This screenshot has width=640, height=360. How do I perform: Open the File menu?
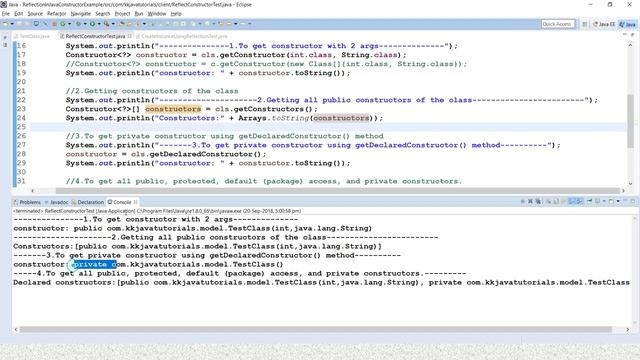5,13
